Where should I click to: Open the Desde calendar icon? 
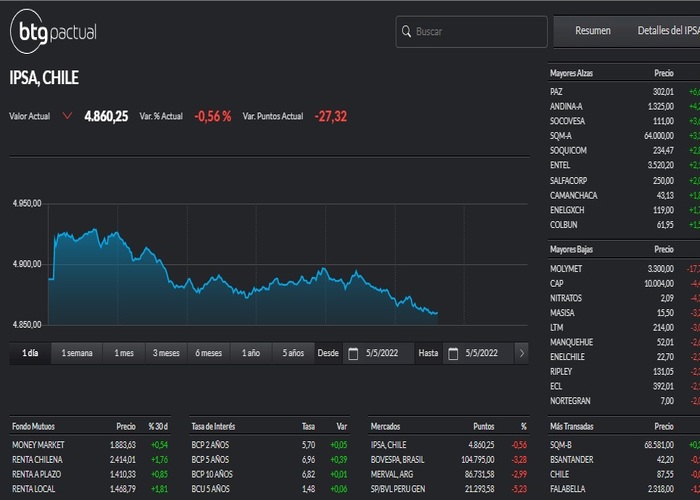point(353,354)
